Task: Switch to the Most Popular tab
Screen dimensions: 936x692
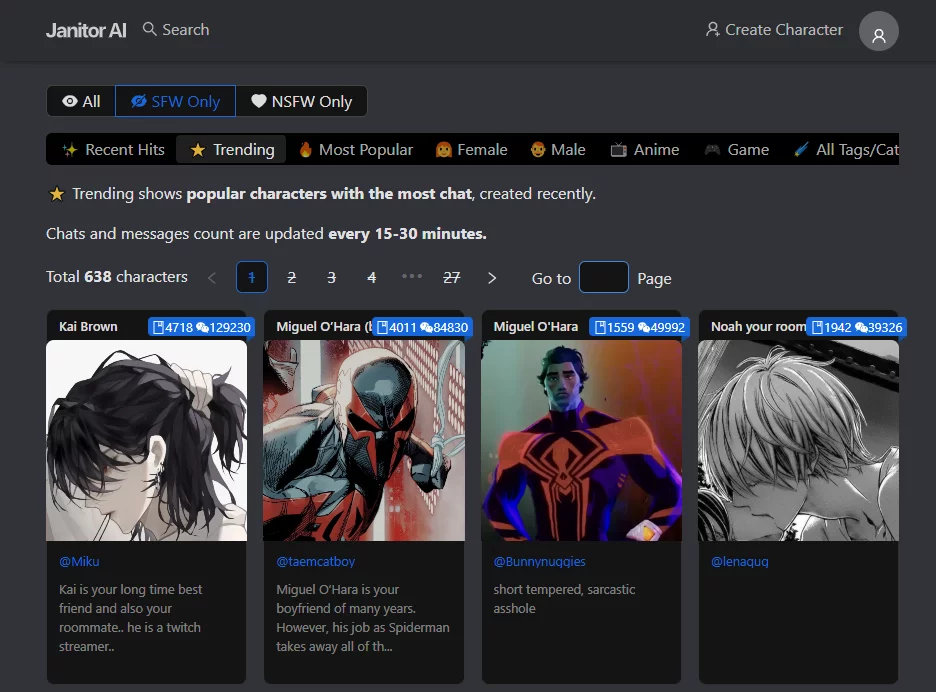Action: (x=355, y=149)
